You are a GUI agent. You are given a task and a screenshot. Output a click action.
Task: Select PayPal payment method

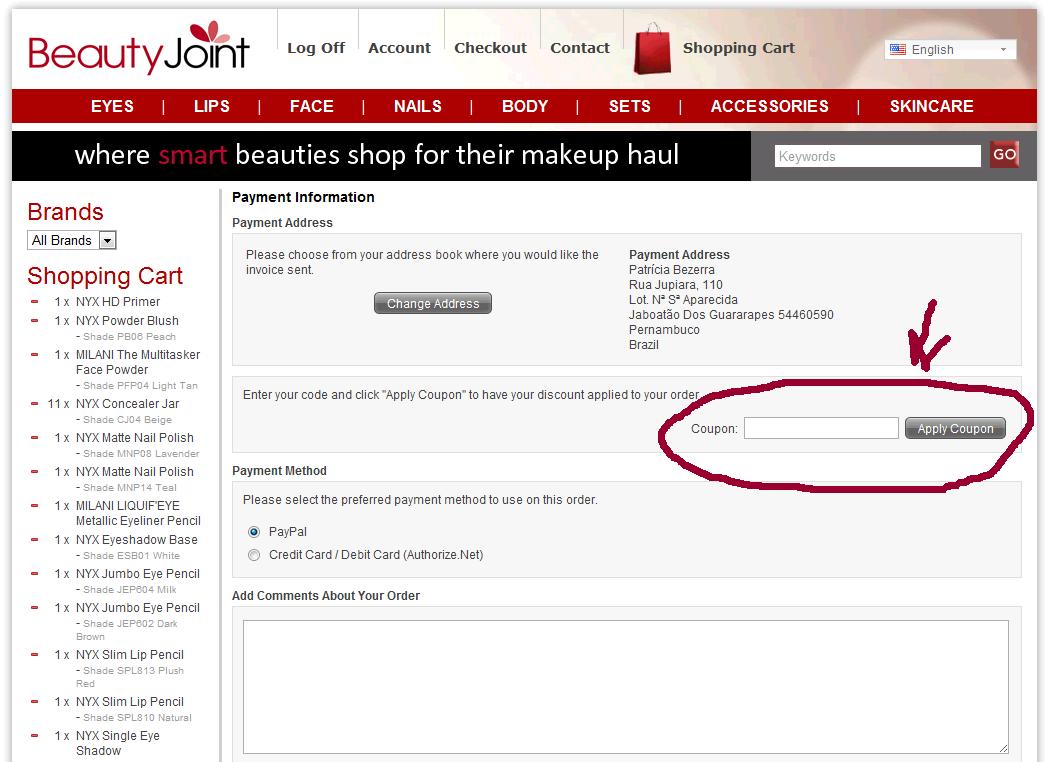pyautogui.click(x=254, y=532)
